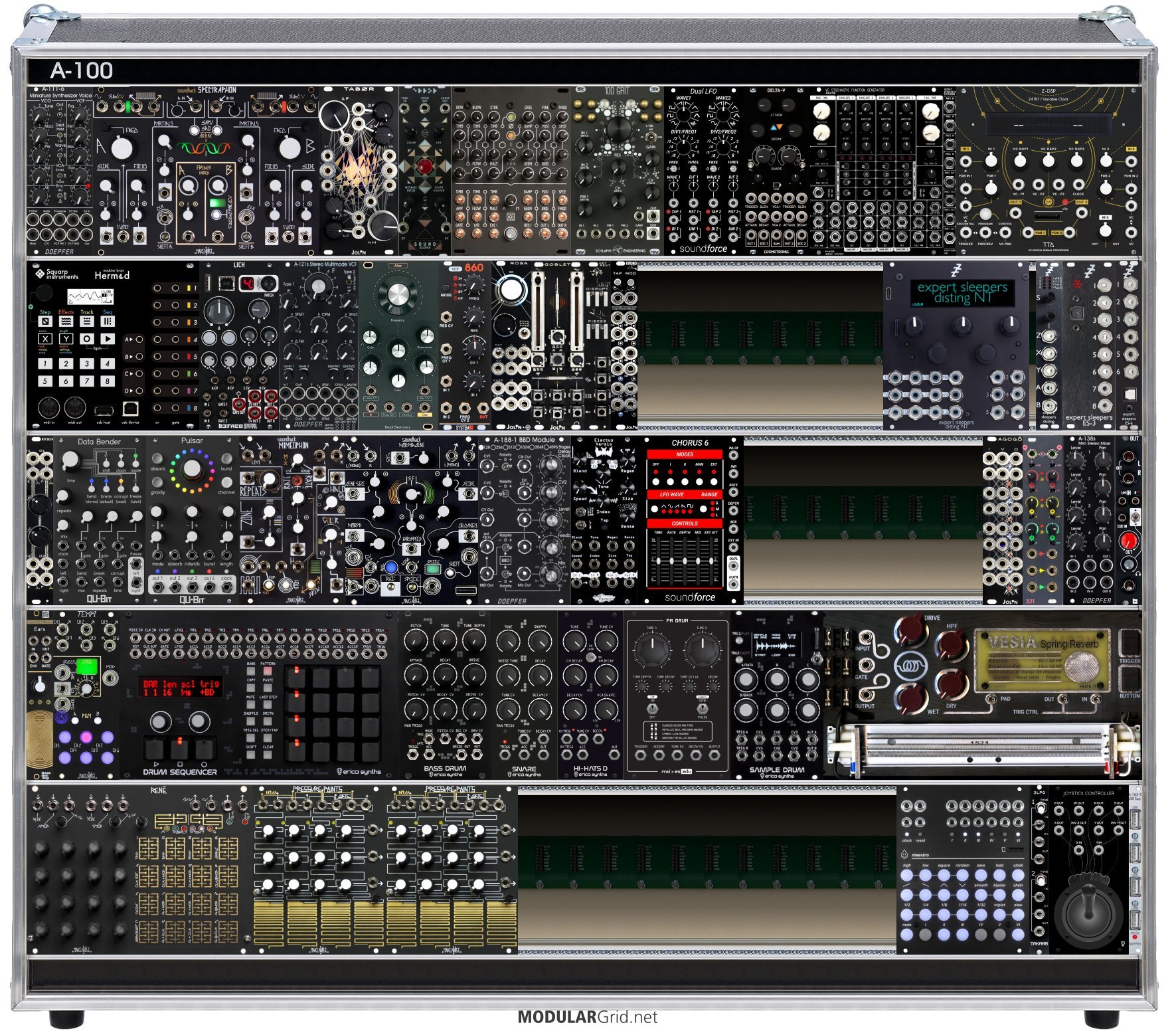Viewport: 1176px width, 1031px height.
Task: Select the Chorus 6 EXT mode button
Action: click(x=714, y=482)
